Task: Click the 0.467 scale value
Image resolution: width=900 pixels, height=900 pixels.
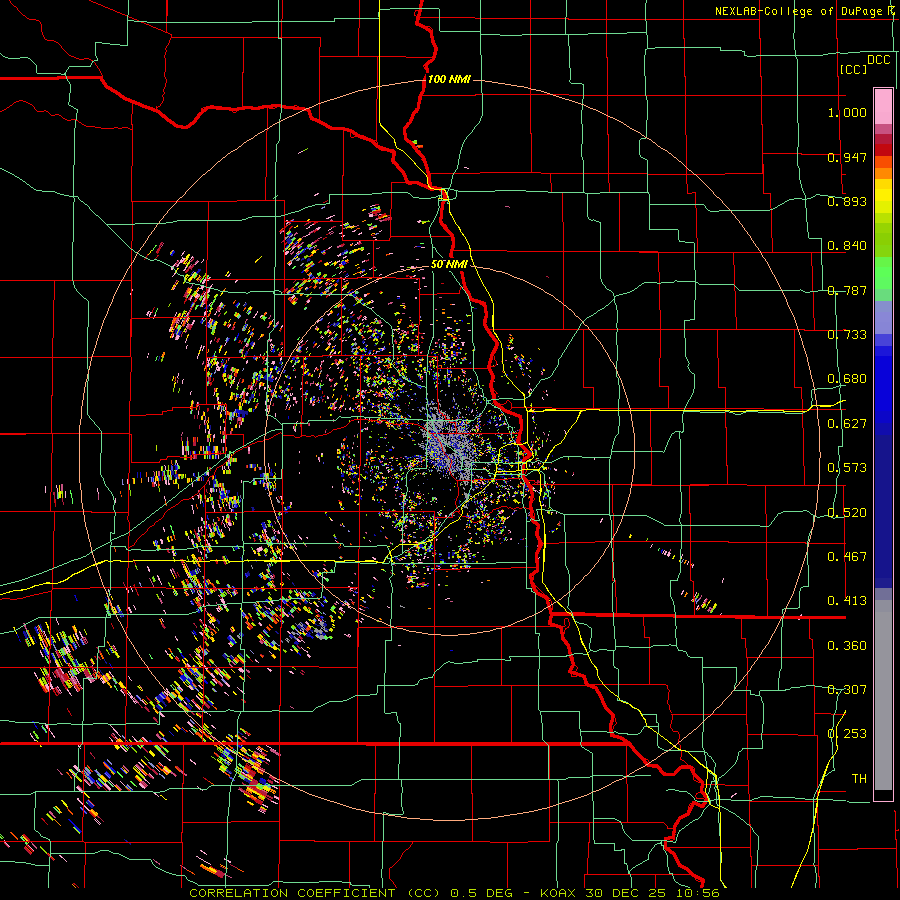Action: [x=847, y=557]
